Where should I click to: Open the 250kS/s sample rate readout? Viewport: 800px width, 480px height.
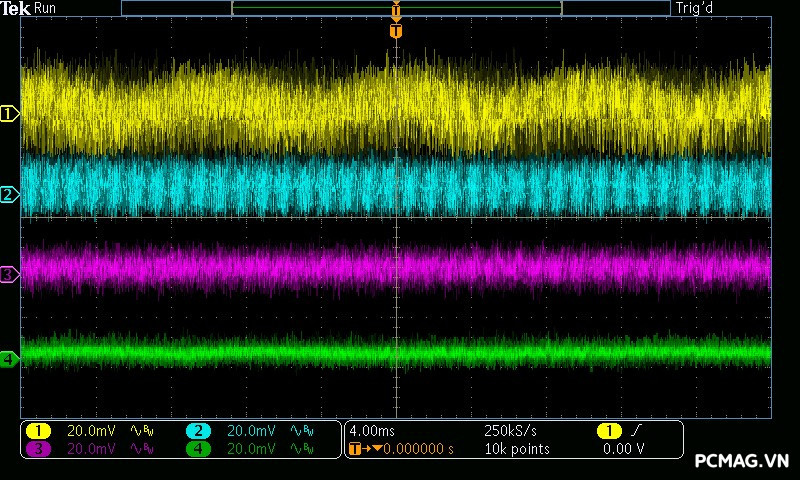(510, 431)
